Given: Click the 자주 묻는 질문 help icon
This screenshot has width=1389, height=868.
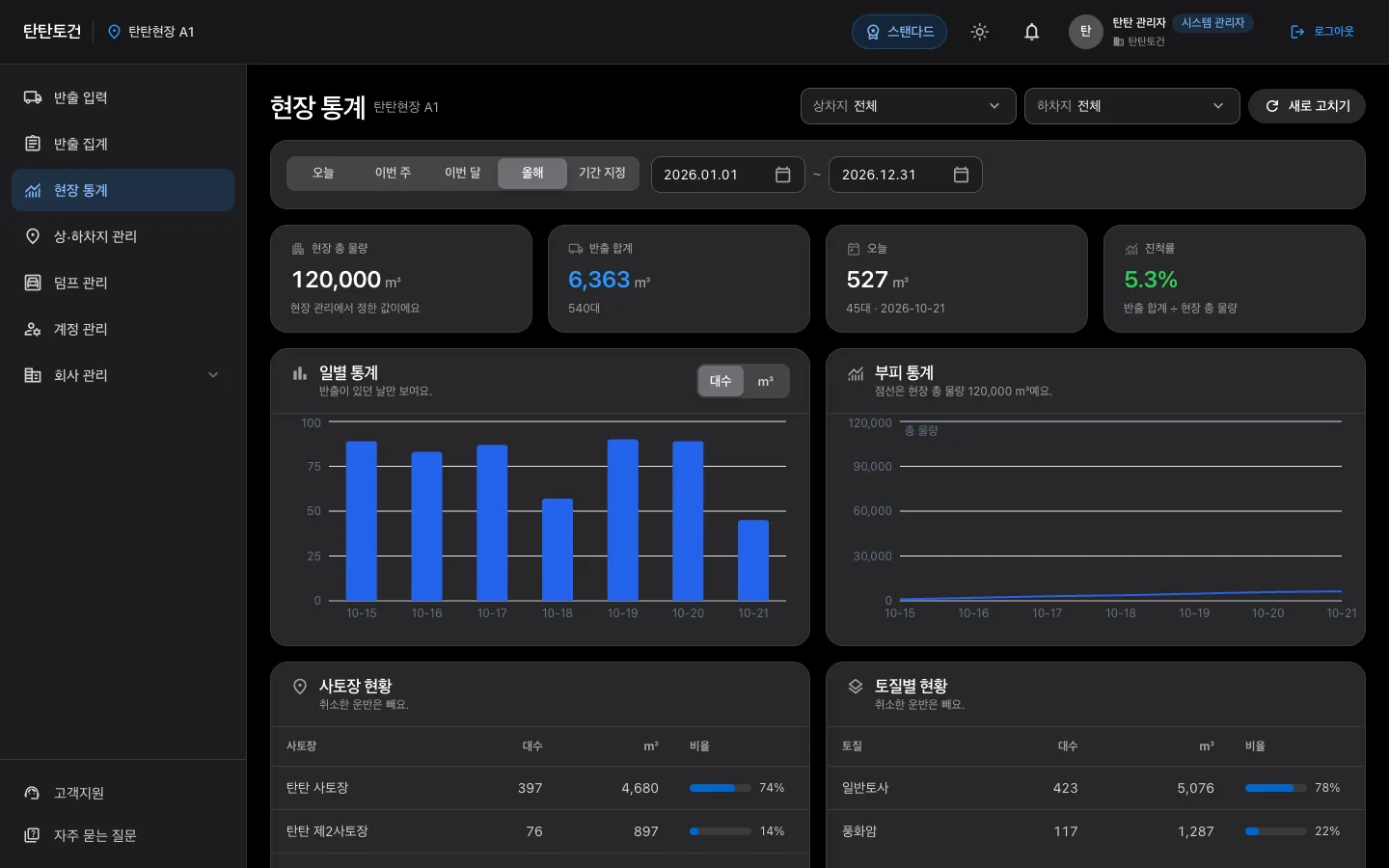Looking at the screenshot, I should coord(33,835).
